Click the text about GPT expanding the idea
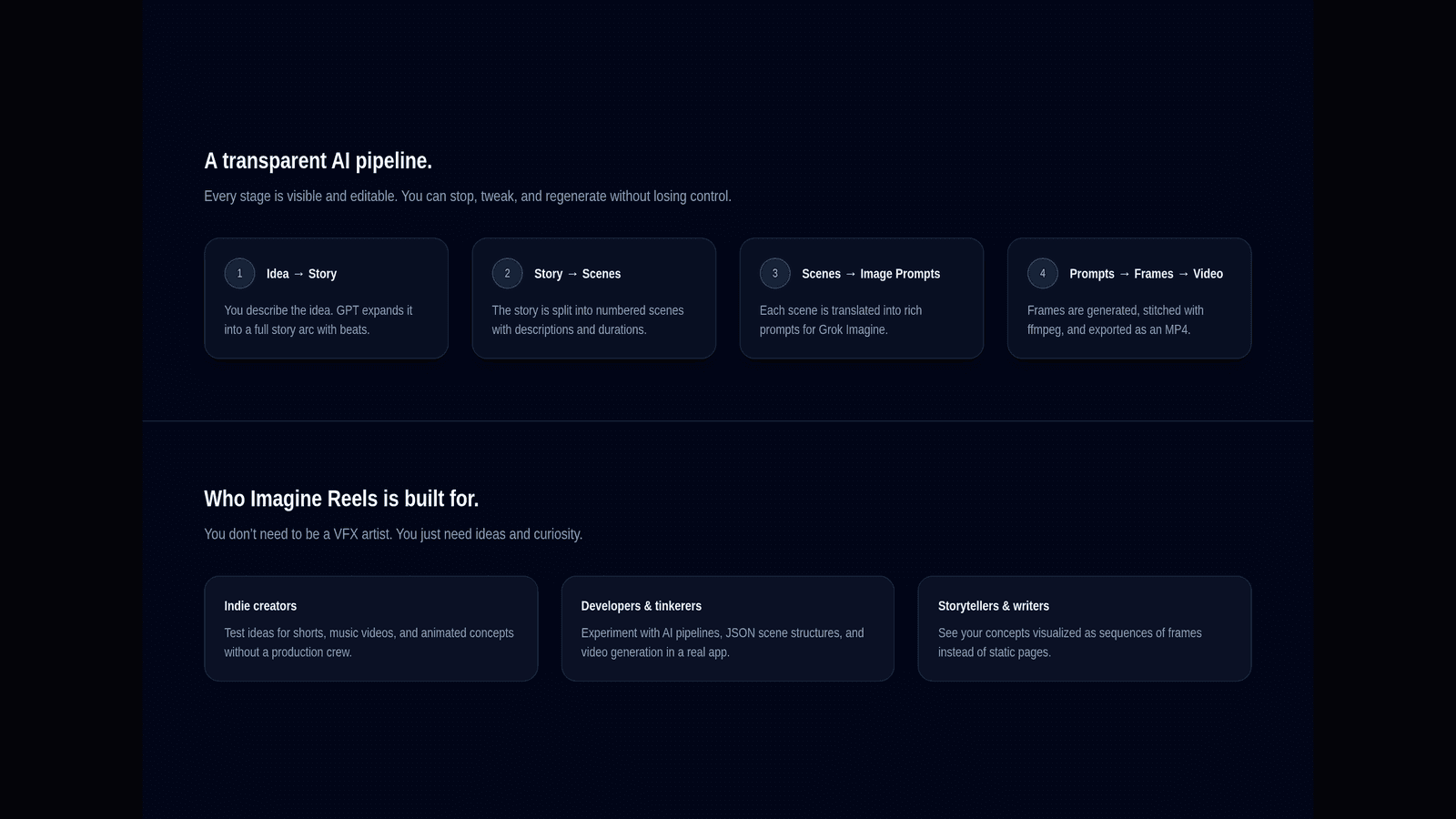The image size is (1456, 819). tap(318, 320)
